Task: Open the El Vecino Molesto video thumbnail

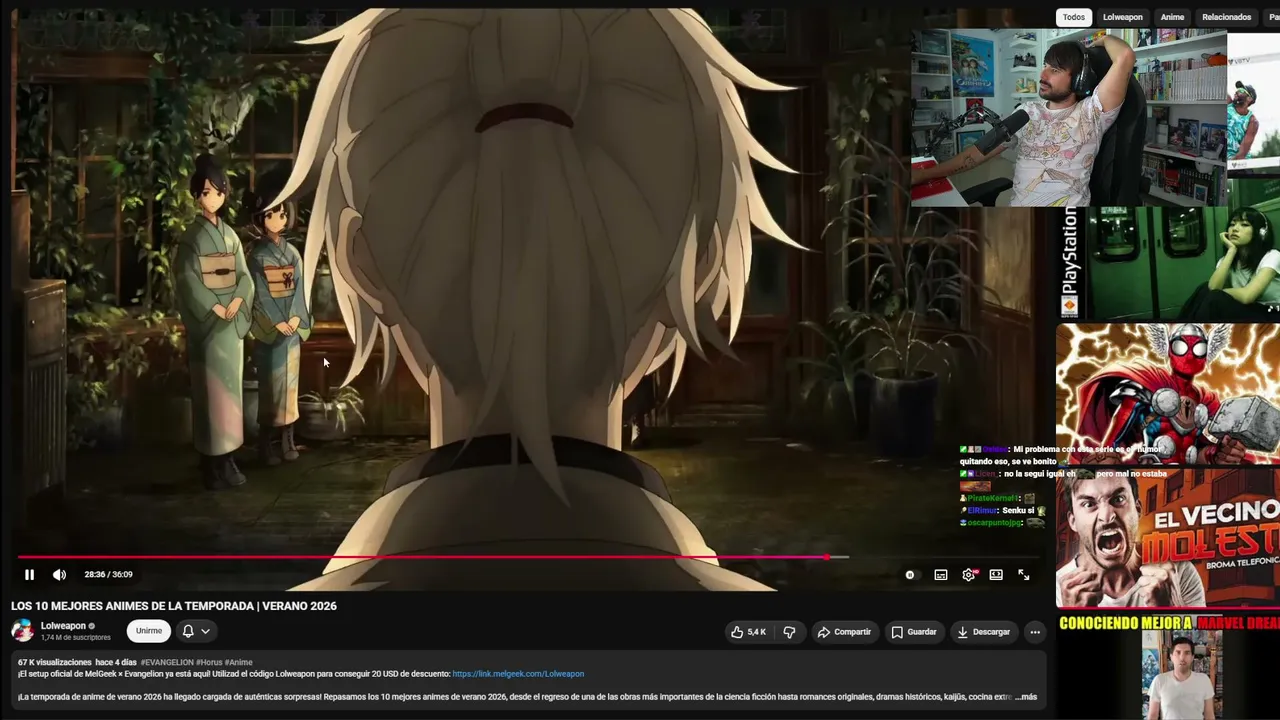Action: 1168,537
